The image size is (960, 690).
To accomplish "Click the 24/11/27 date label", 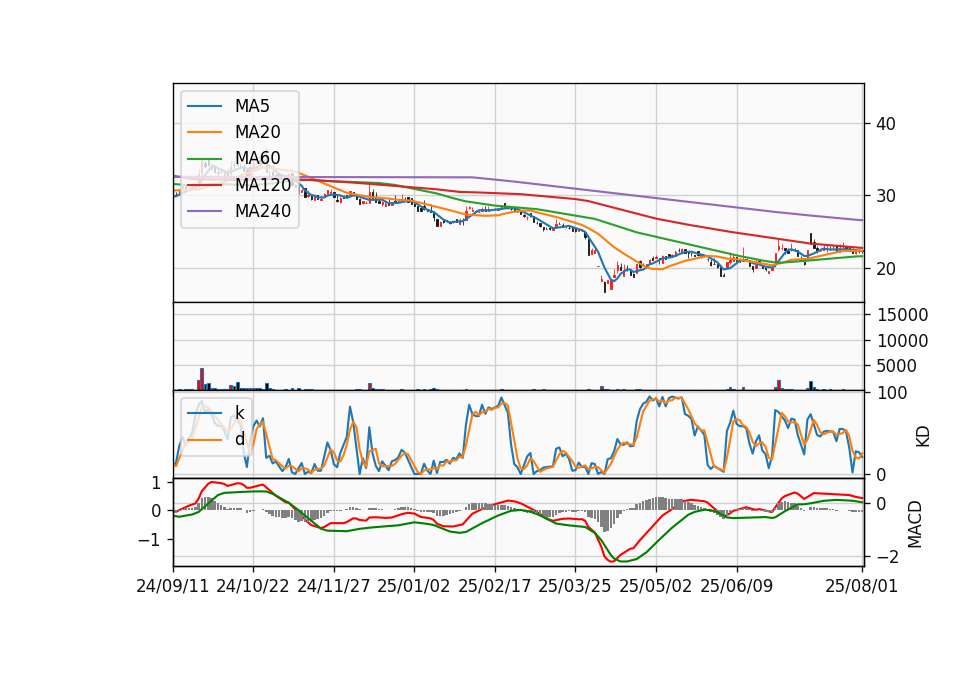I will (x=334, y=586).
